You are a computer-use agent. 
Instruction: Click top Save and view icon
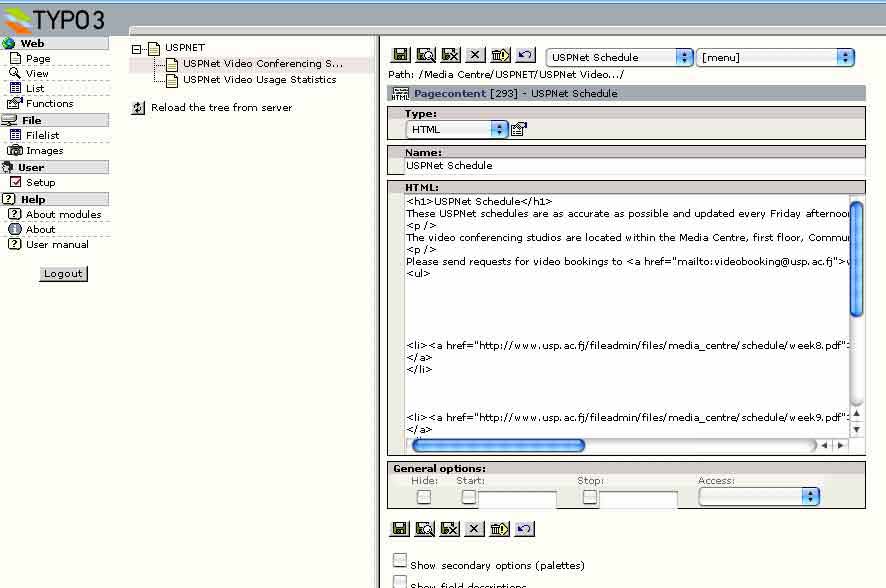pyautogui.click(x=425, y=55)
